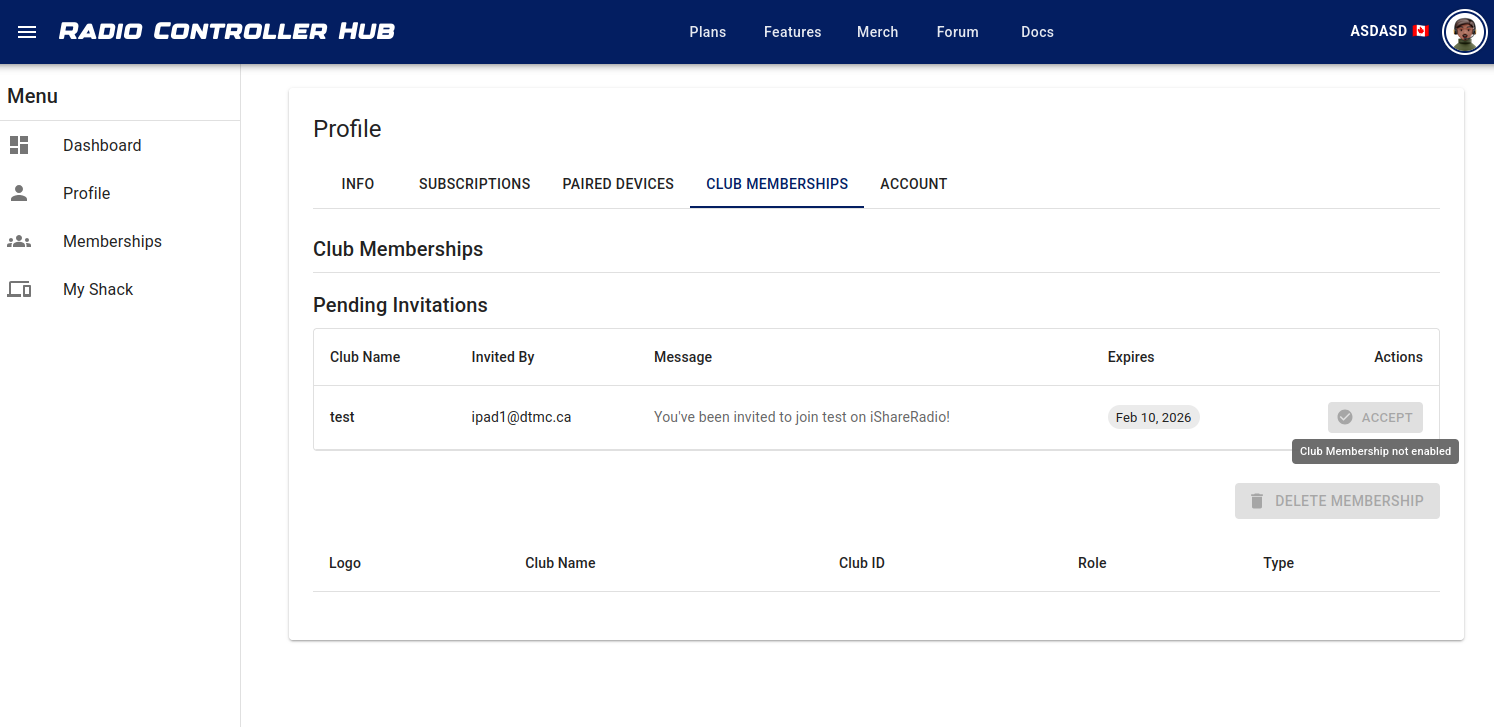This screenshot has height=727, width=1494.
Task: Click the Docs link in header
Action: coord(1037,32)
